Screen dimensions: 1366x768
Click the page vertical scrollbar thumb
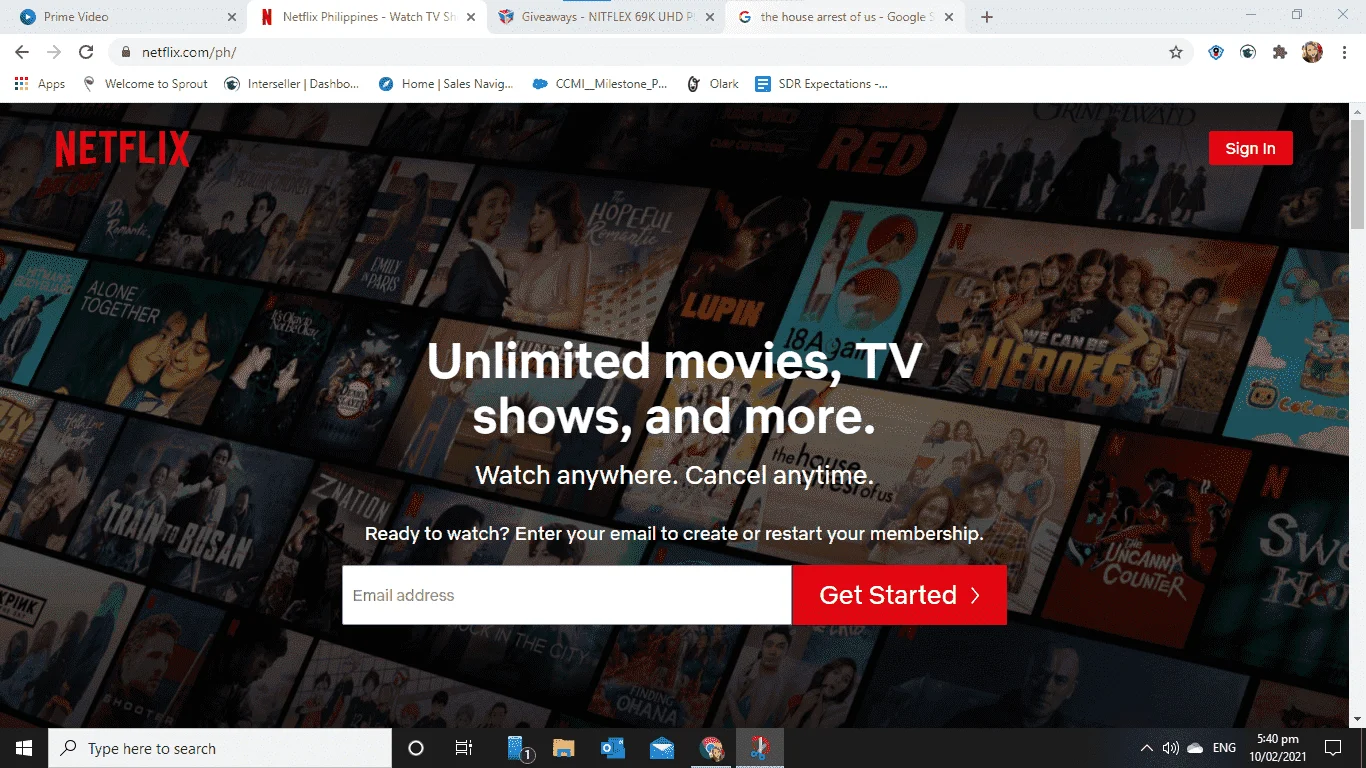[1357, 174]
